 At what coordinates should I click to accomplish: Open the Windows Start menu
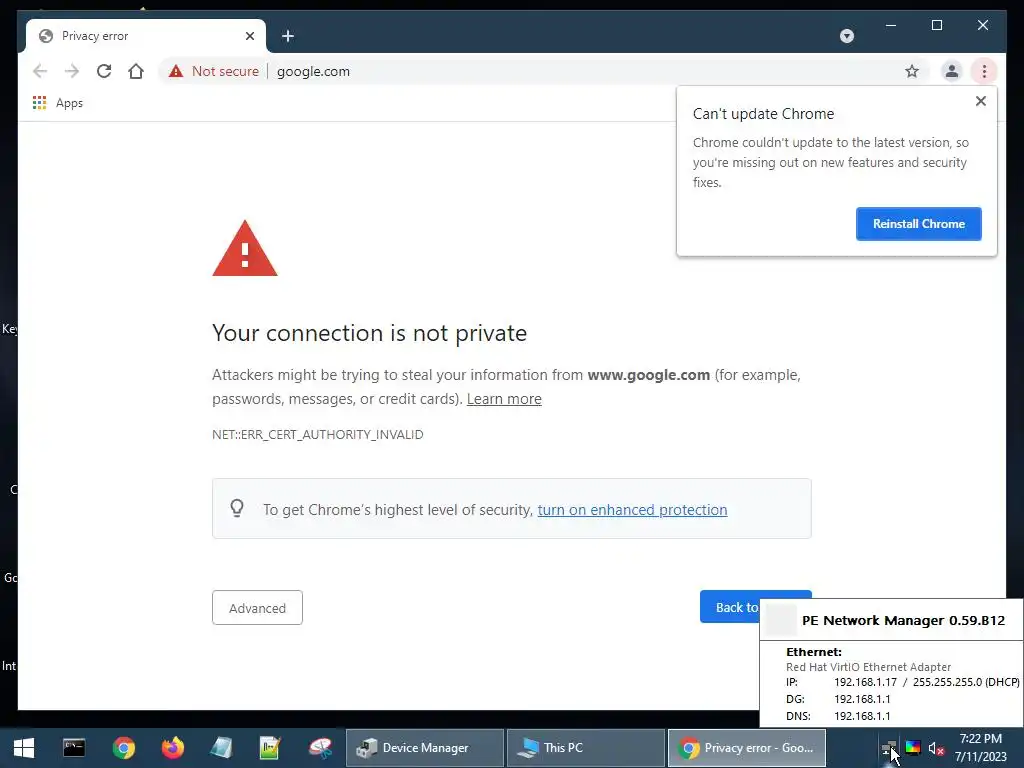24,748
